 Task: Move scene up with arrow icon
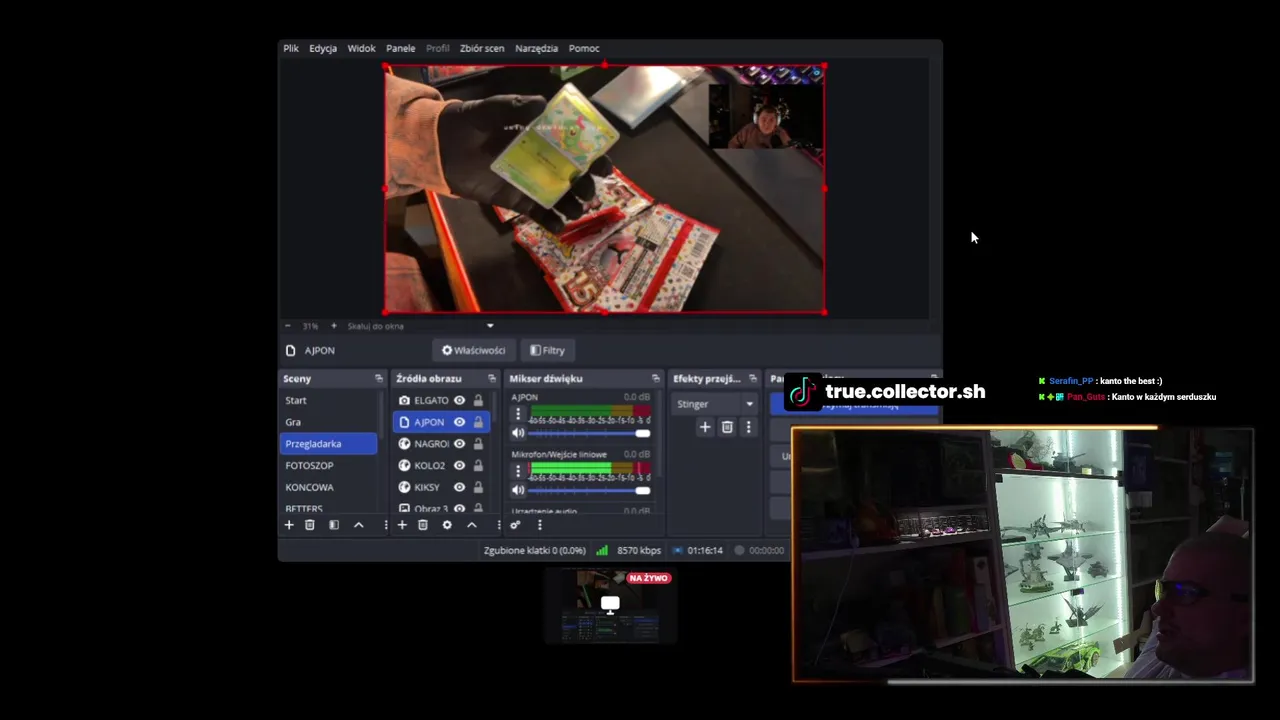(x=358, y=525)
